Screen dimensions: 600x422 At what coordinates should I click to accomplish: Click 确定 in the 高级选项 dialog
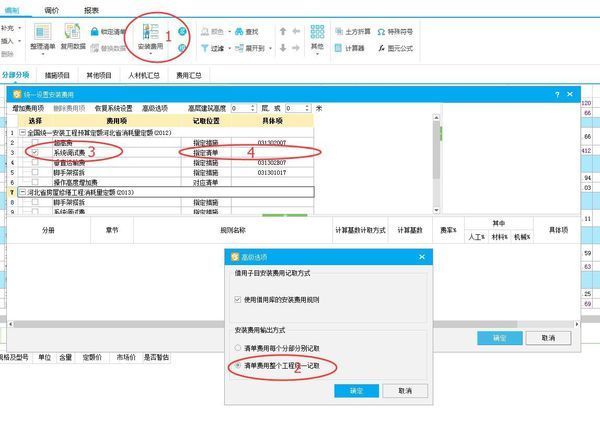click(x=356, y=391)
